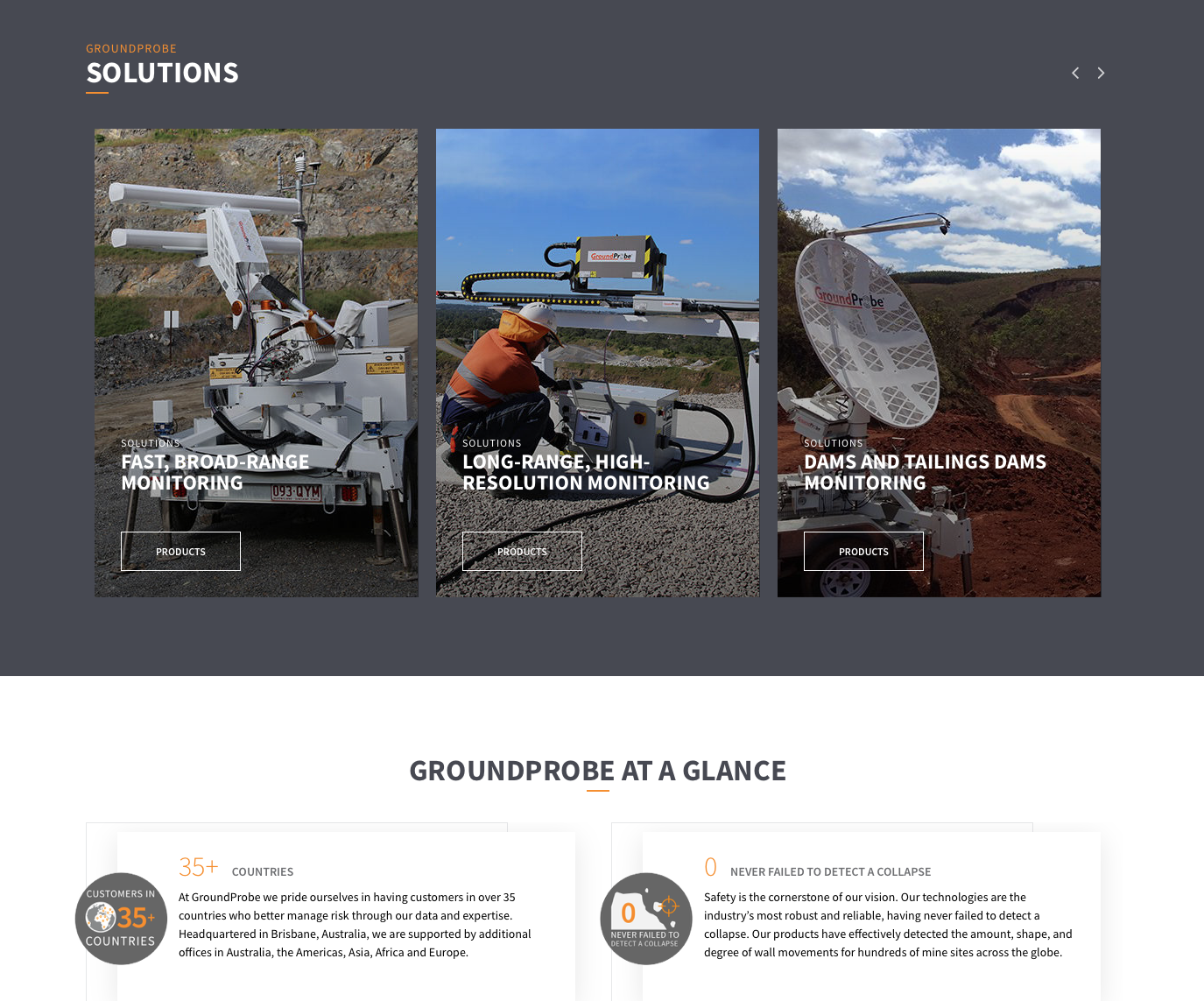This screenshot has height=1001, width=1204.
Task: Select the Fast, Broad-Range Monitoring title
Action: pos(215,472)
